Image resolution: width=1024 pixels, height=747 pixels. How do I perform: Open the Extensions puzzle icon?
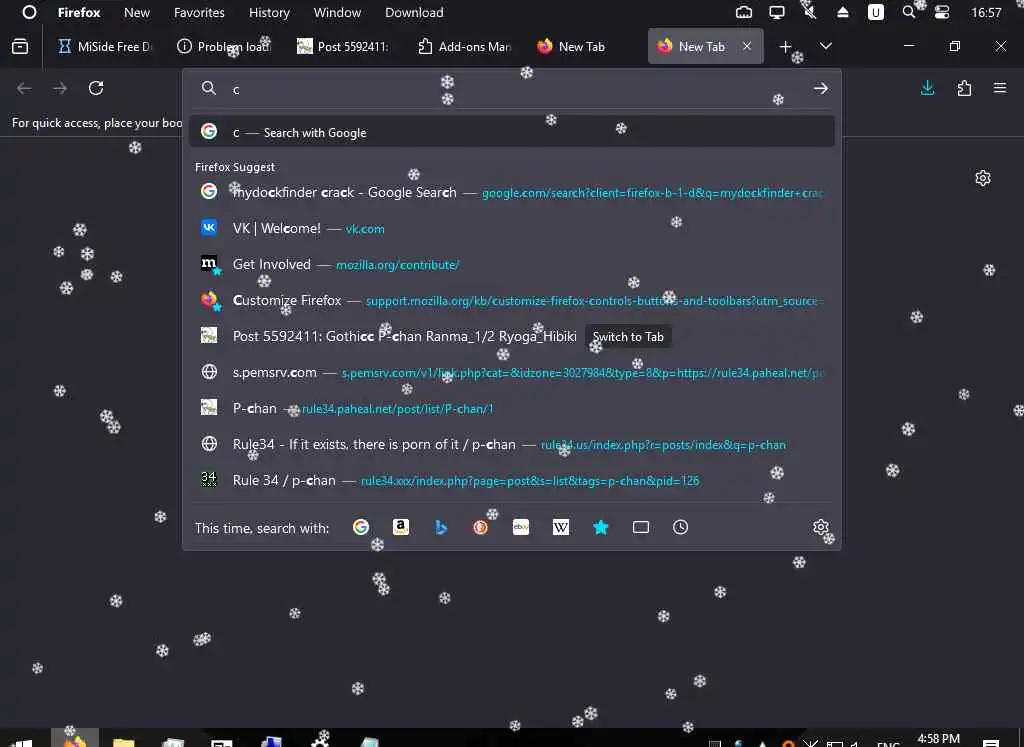[x=965, y=88]
